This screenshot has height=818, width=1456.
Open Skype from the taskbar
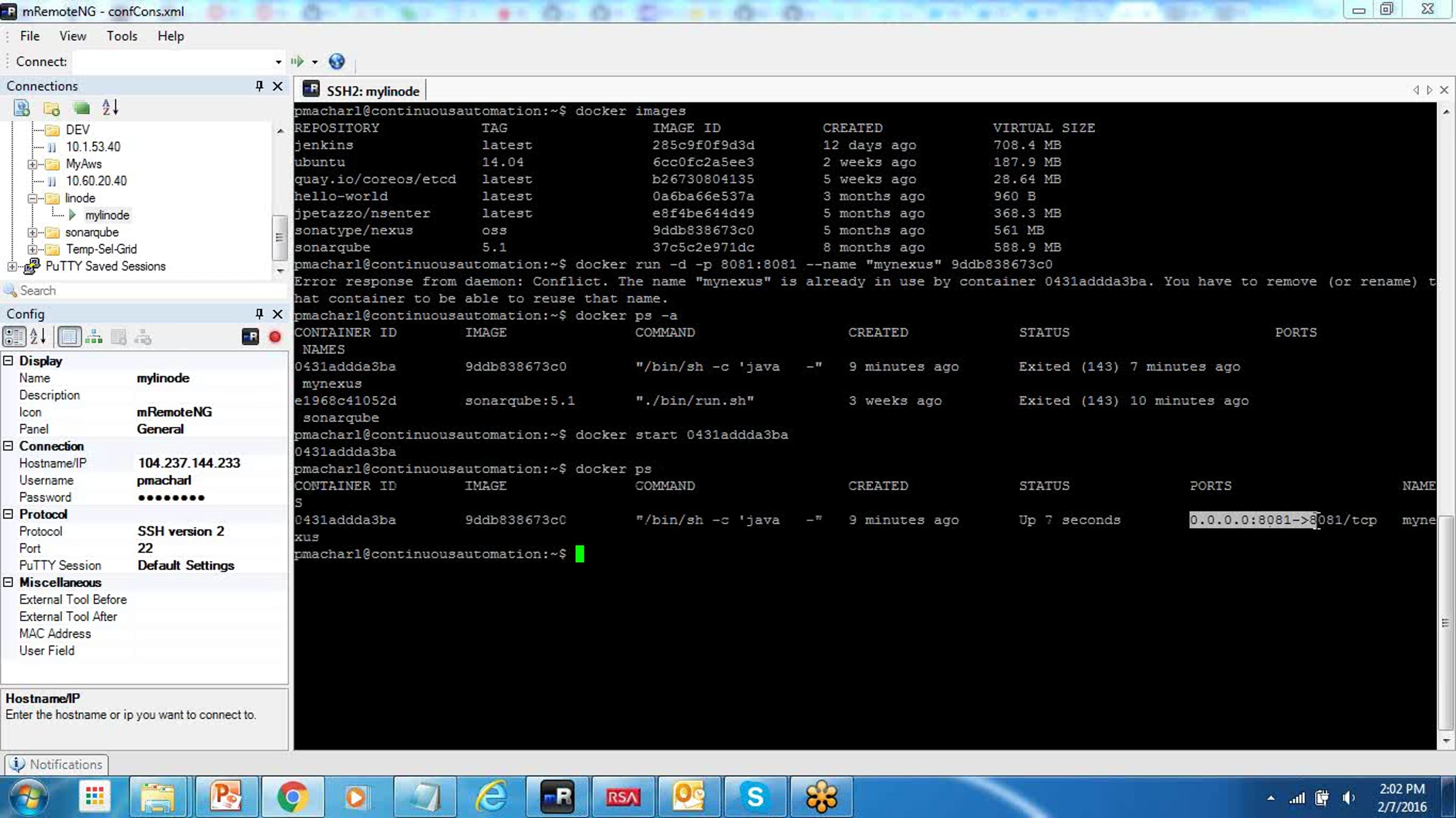point(755,797)
